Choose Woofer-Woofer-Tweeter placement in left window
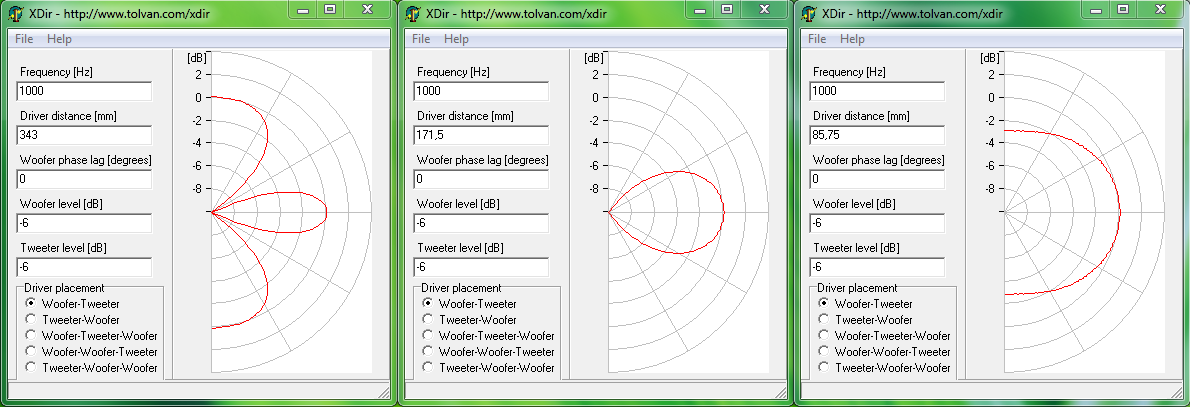The width and height of the screenshot is (1190, 407). pyautogui.click(x=31, y=352)
